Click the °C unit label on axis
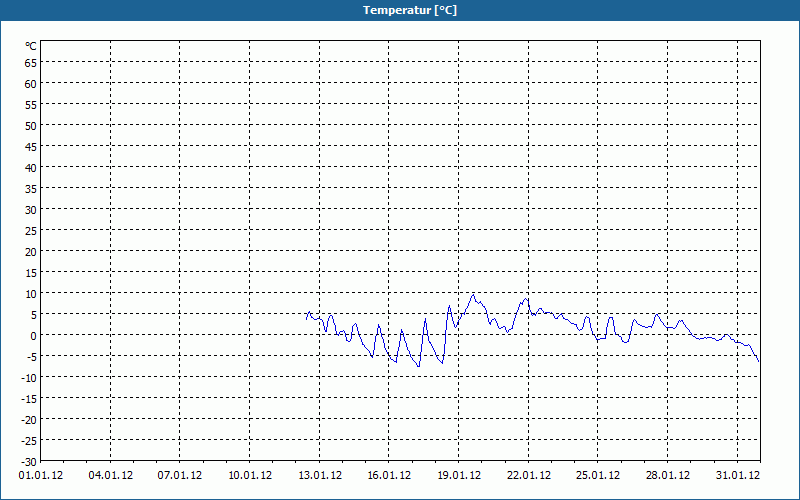The width and height of the screenshot is (800, 500). tap(31, 46)
